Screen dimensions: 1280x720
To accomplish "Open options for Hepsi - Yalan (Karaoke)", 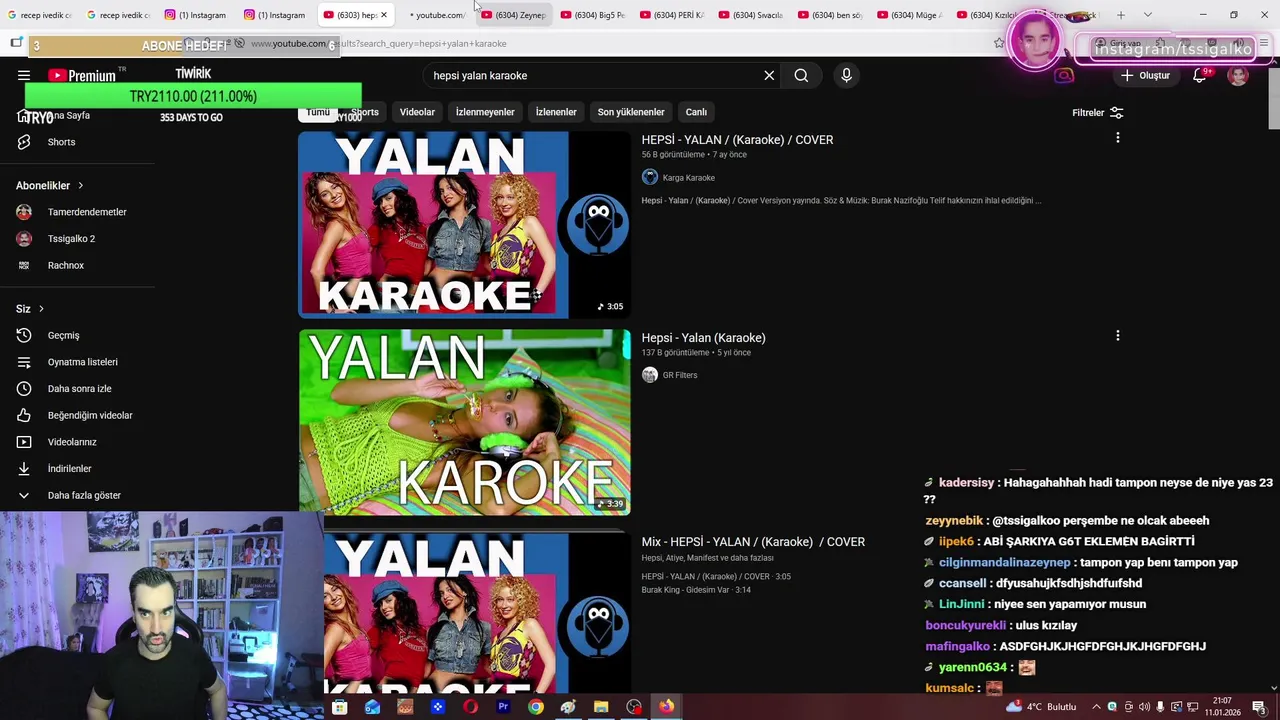I will pyautogui.click(x=1117, y=336).
